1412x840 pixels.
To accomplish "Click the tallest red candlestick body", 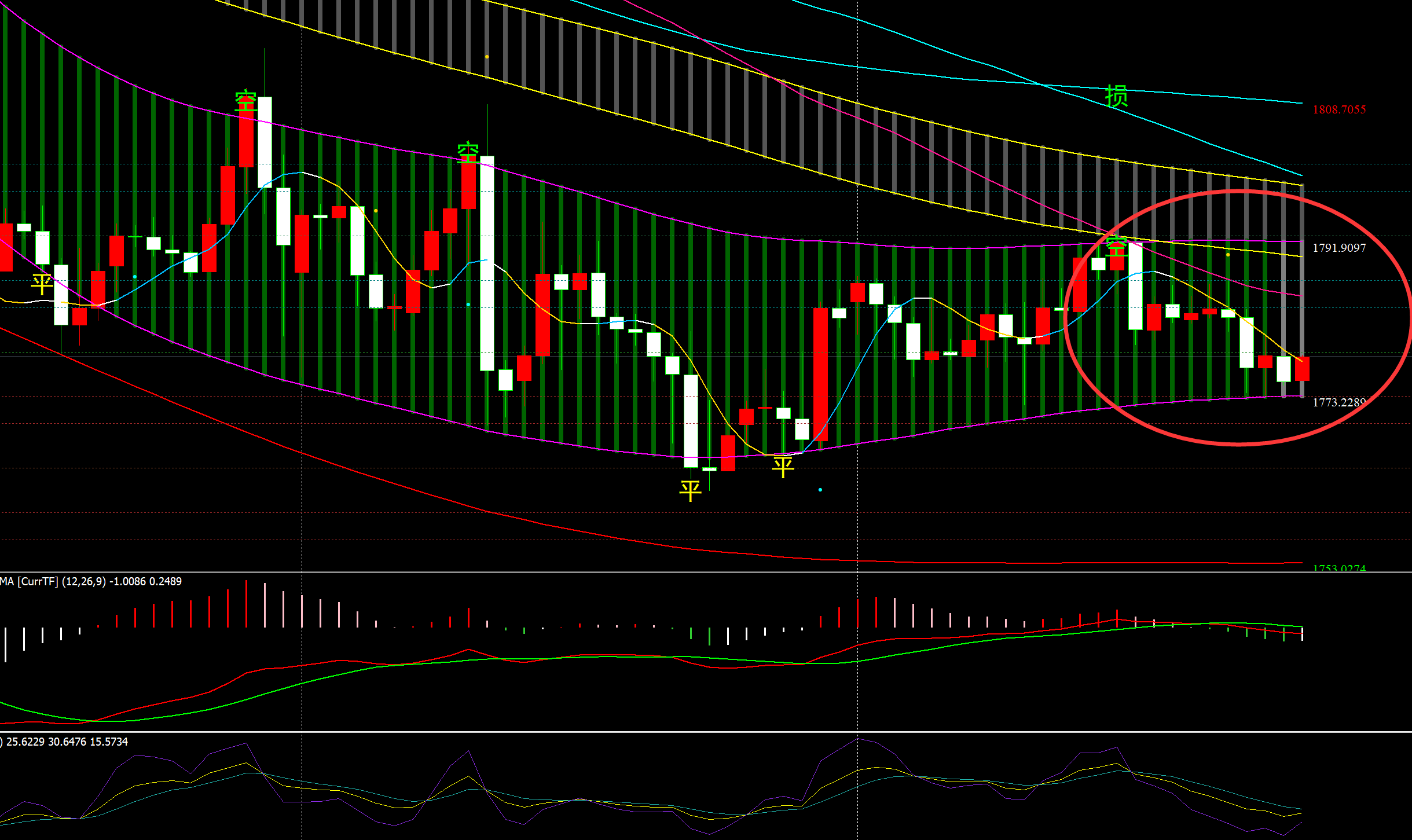I will point(820,373).
